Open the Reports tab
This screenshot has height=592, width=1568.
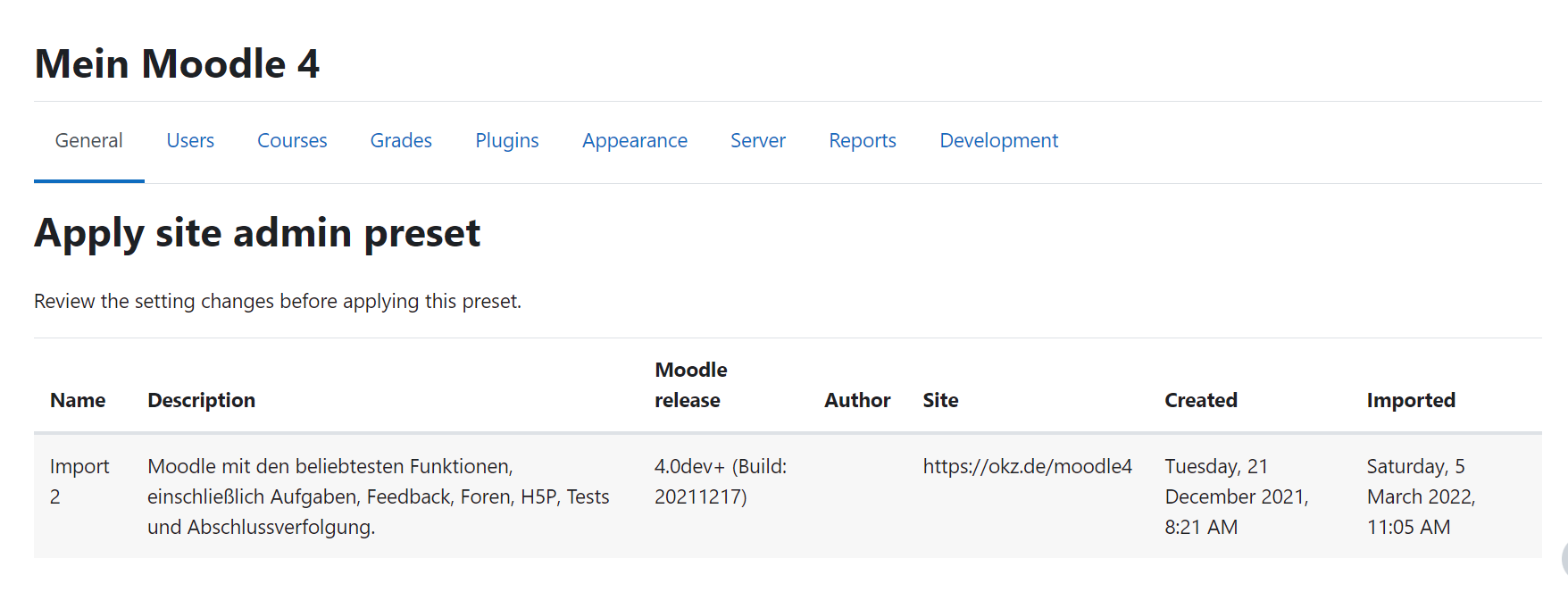coord(863,141)
